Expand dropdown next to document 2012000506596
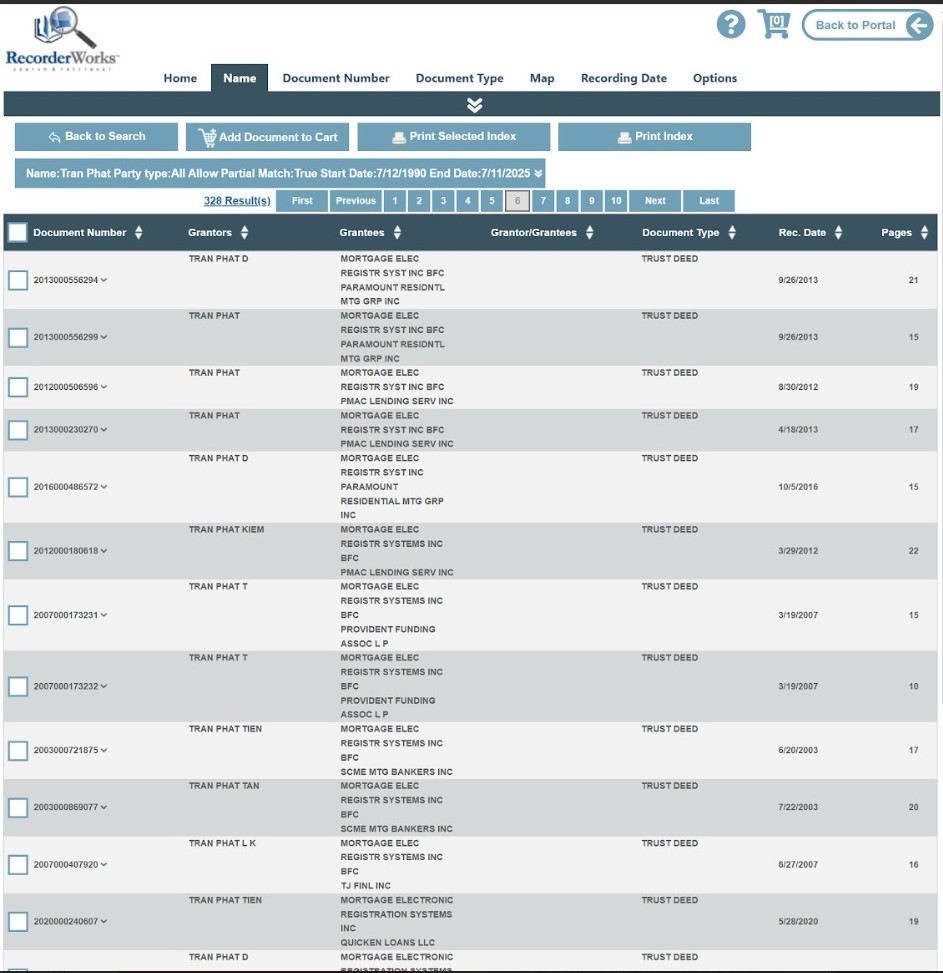Viewport: 943px width, 973px height. tap(104, 387)
